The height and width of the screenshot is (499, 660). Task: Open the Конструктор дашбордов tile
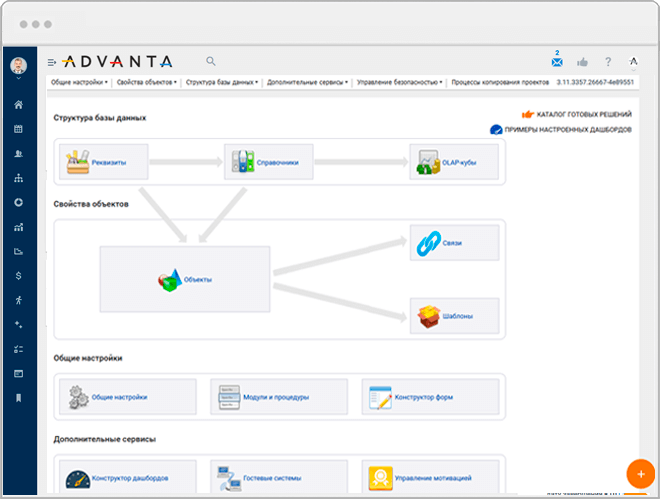pos(128,477)
